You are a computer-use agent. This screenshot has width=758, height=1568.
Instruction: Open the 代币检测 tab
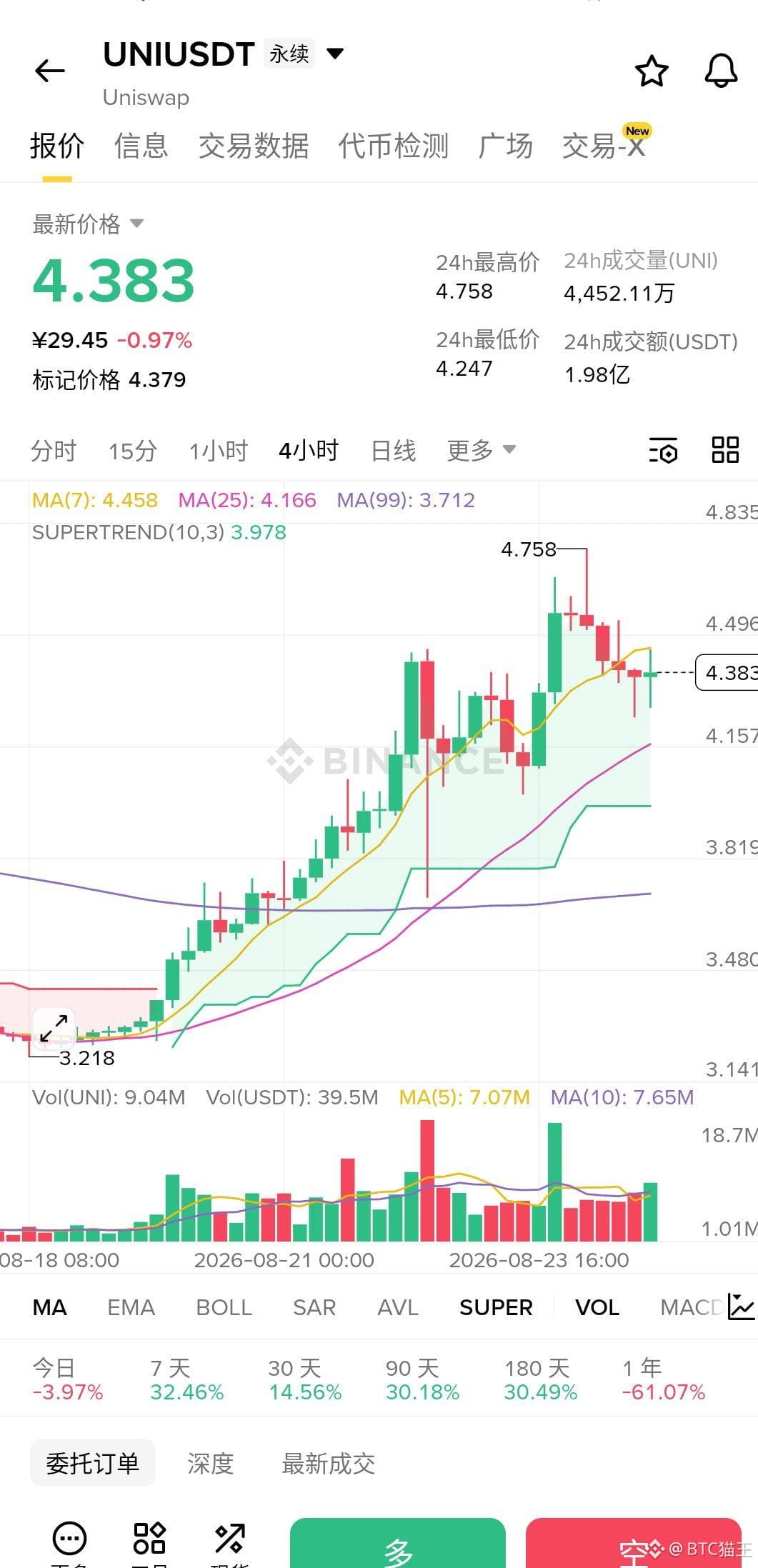pyautogui.click(x=393, y=146)
